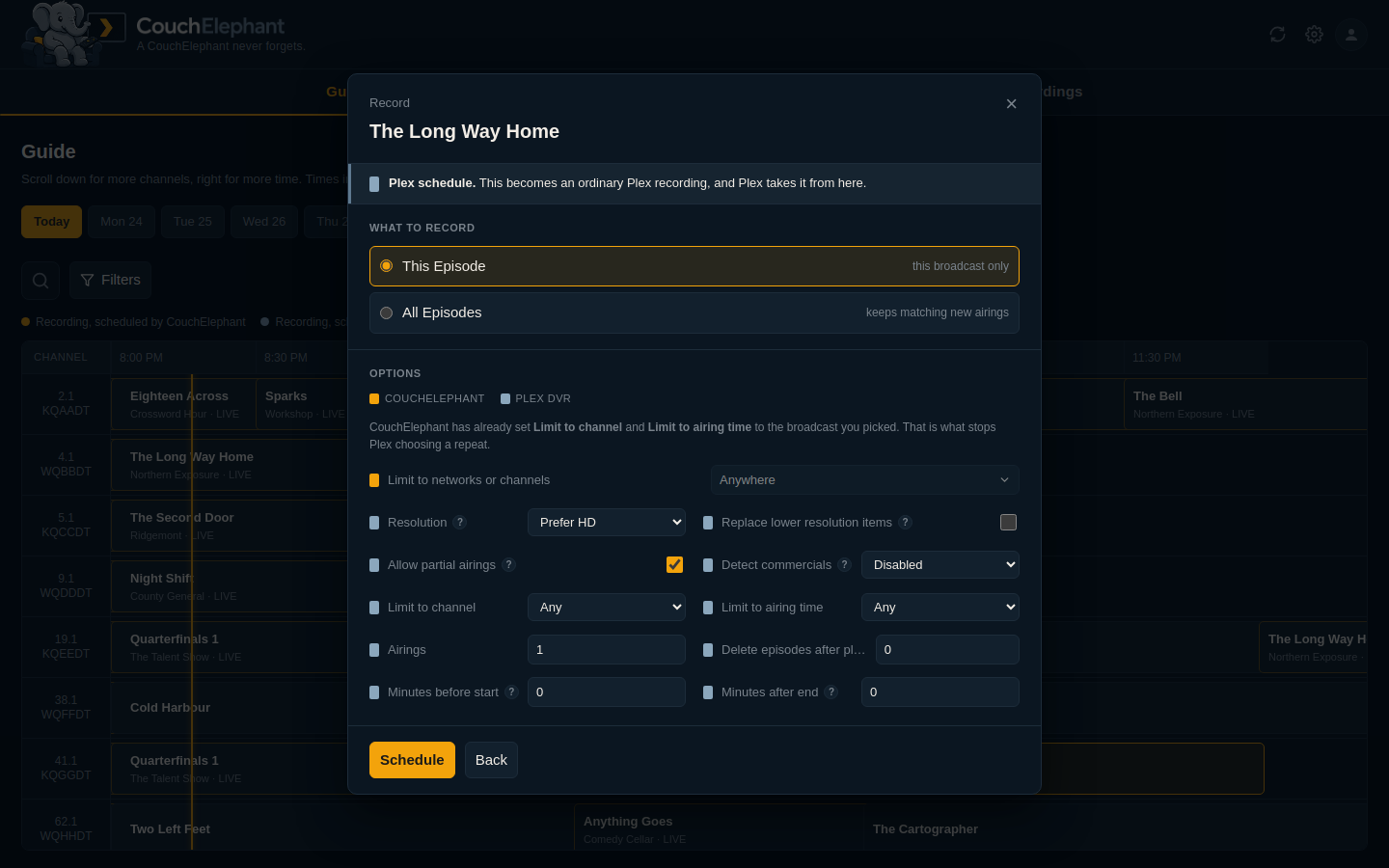Image resolution: width=1389 pixels, height=868 pixels.
Task: Open the Sparks program cell
Action: (302, 405)
